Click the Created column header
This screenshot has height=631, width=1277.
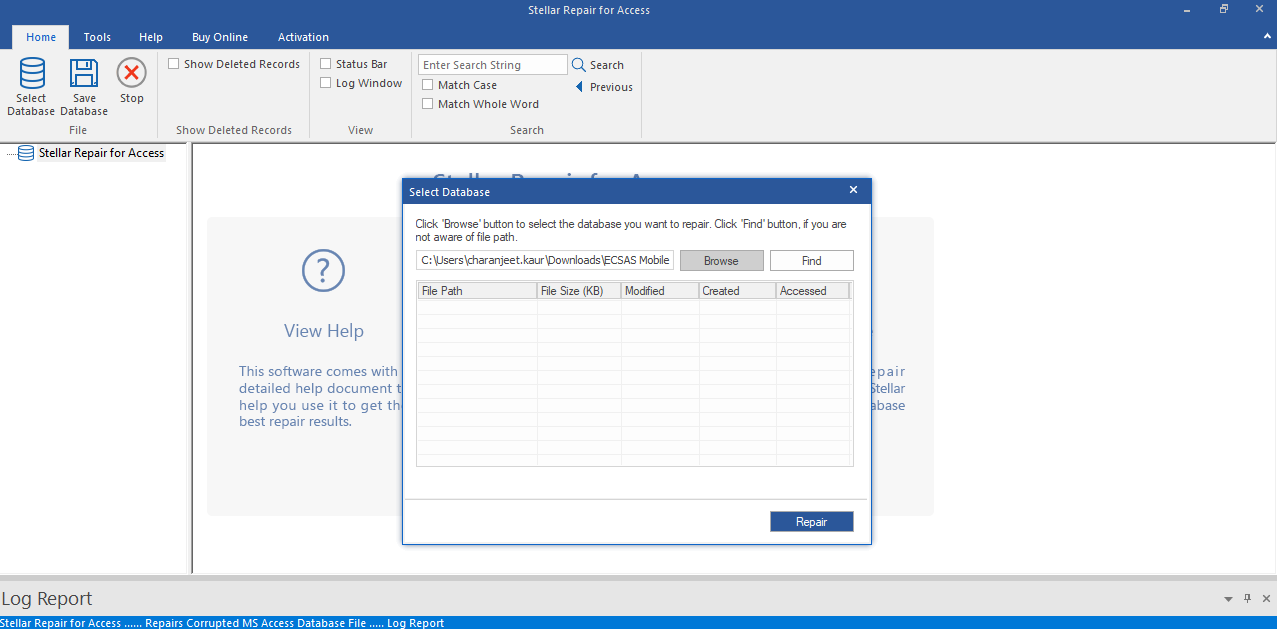[738, 291]
